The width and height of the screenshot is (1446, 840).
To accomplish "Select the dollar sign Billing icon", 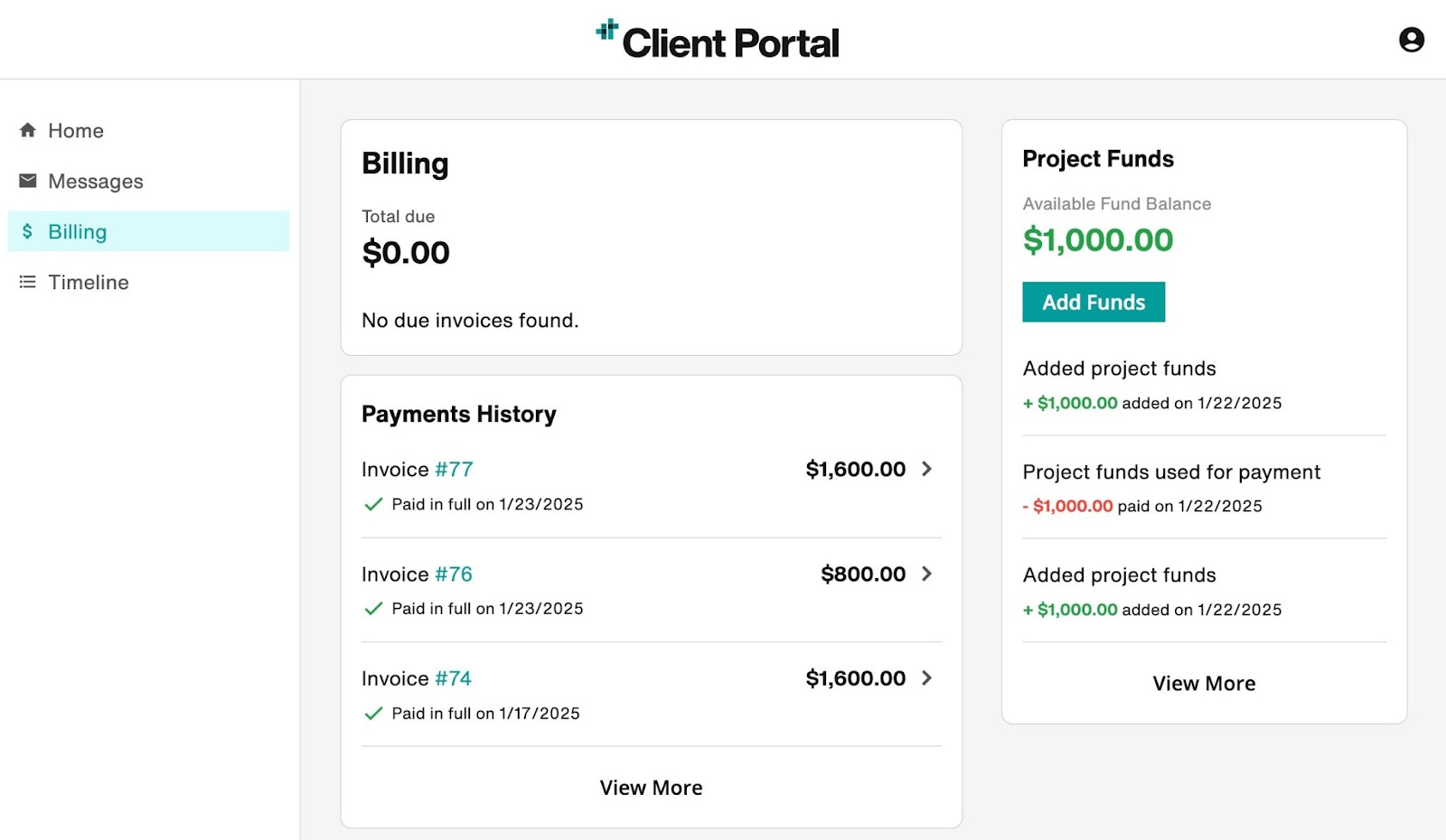I will tap(27, 231).
